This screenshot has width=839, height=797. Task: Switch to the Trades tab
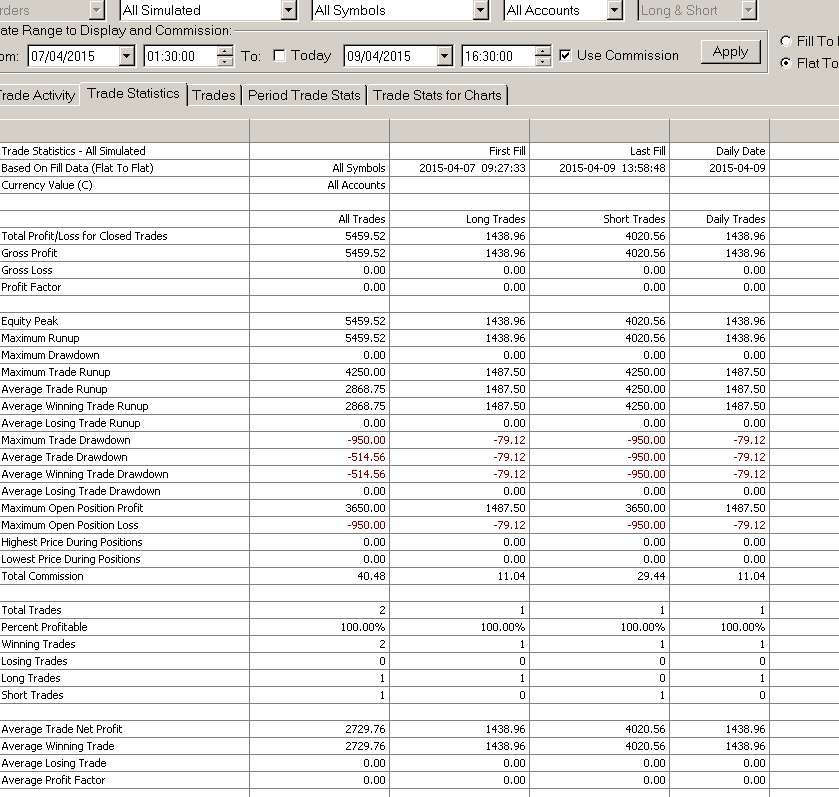[214, 95]
